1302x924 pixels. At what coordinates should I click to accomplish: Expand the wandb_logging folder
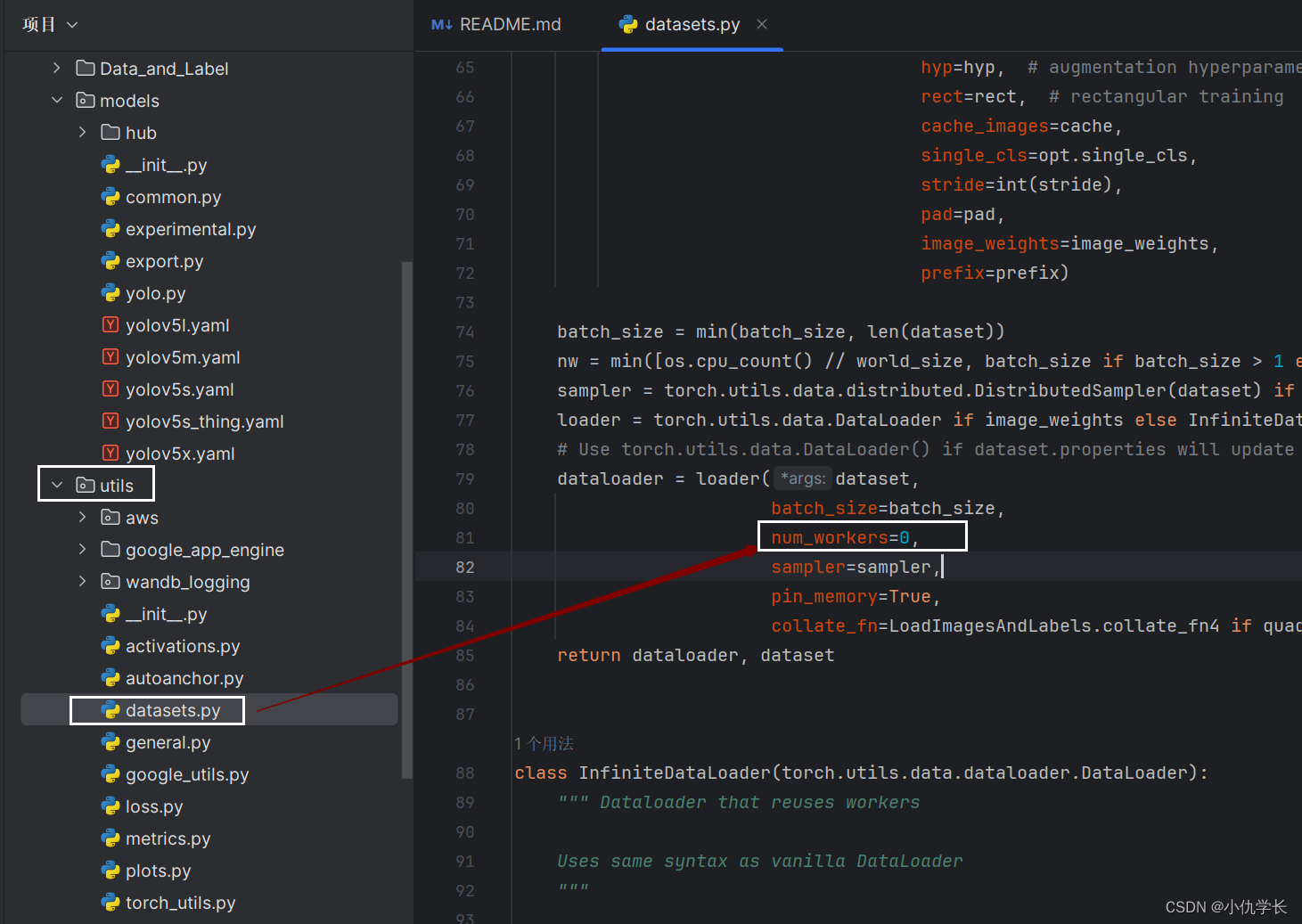(83, 582)
